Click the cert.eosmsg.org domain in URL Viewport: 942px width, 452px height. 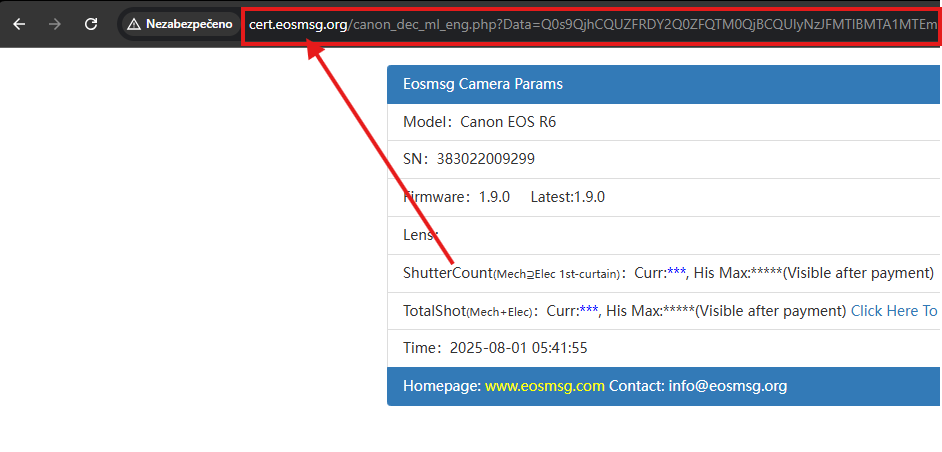click(x=297, y=24)
